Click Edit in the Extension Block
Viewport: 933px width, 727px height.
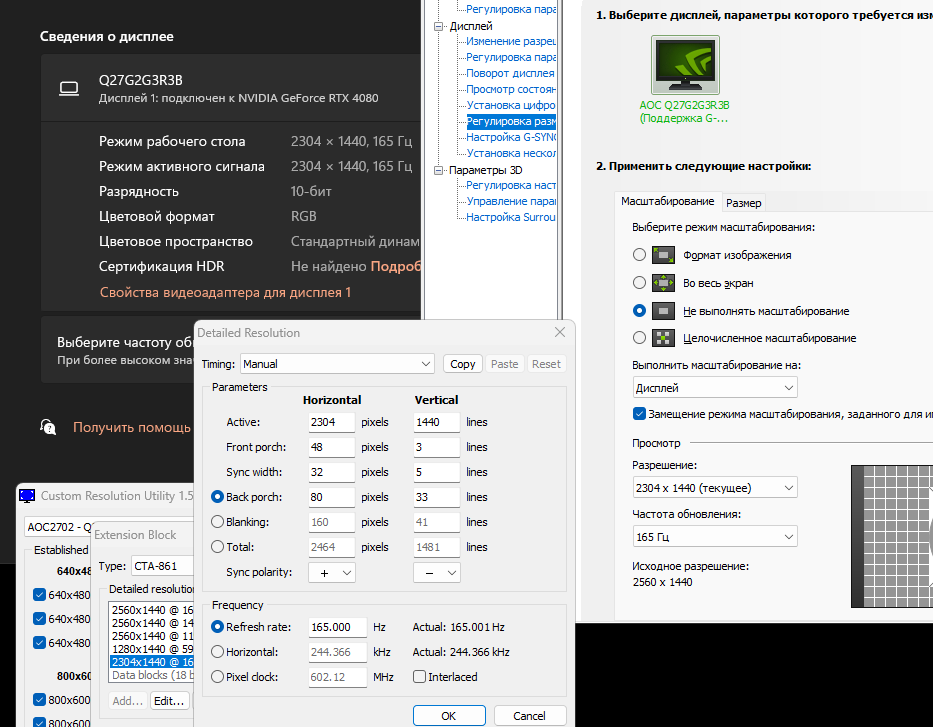coord(169,701)
